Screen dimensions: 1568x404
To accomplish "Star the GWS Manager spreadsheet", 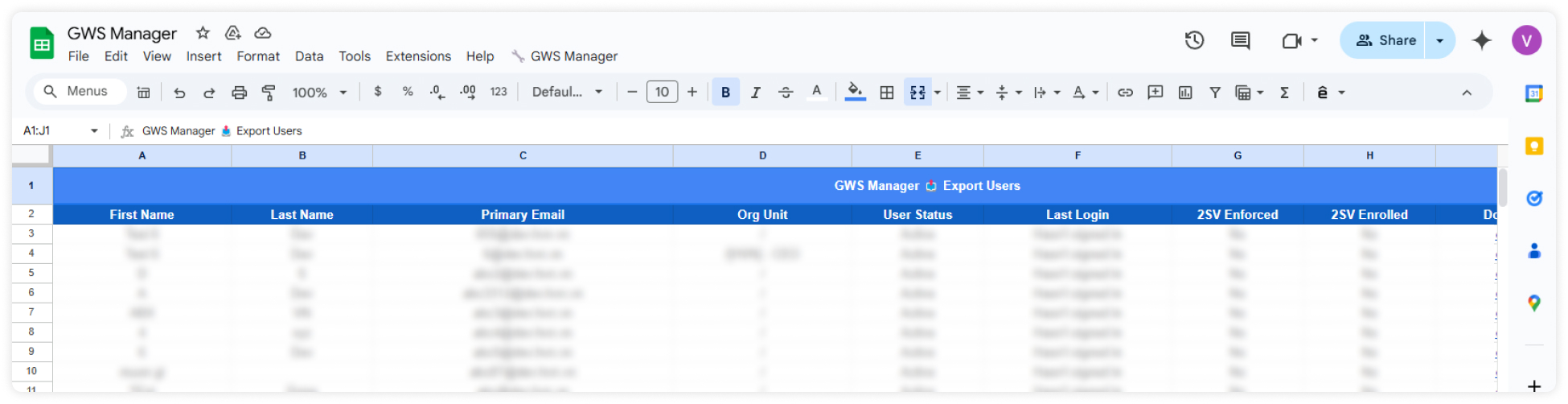I will [203, 33].
